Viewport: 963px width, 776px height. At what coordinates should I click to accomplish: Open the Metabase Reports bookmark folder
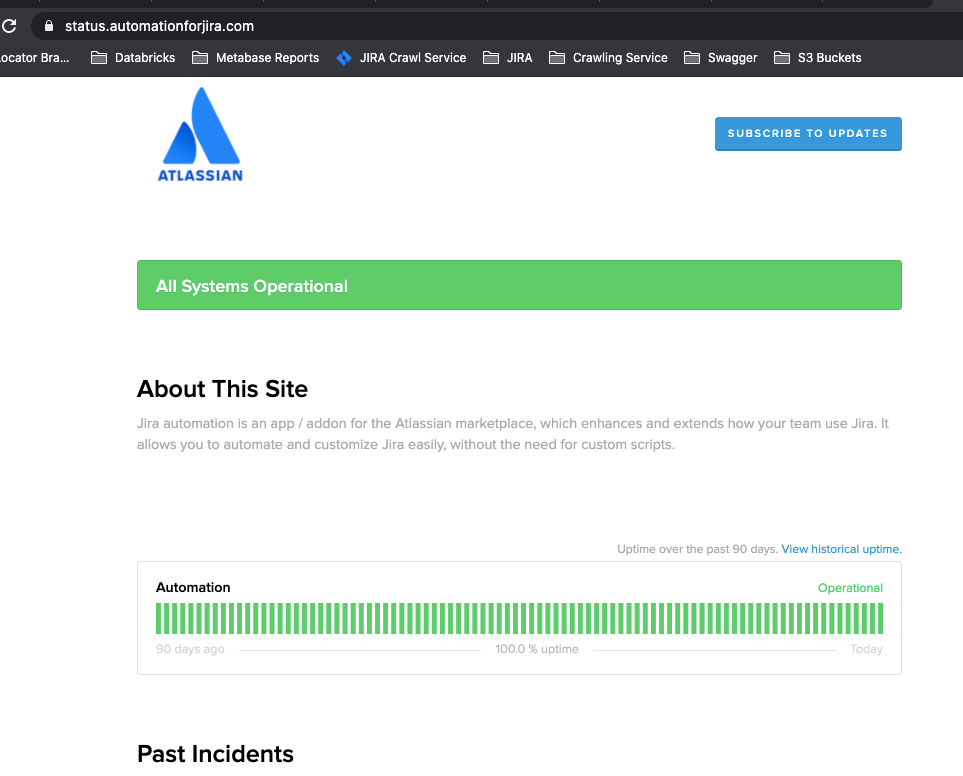tap(255, 58)
